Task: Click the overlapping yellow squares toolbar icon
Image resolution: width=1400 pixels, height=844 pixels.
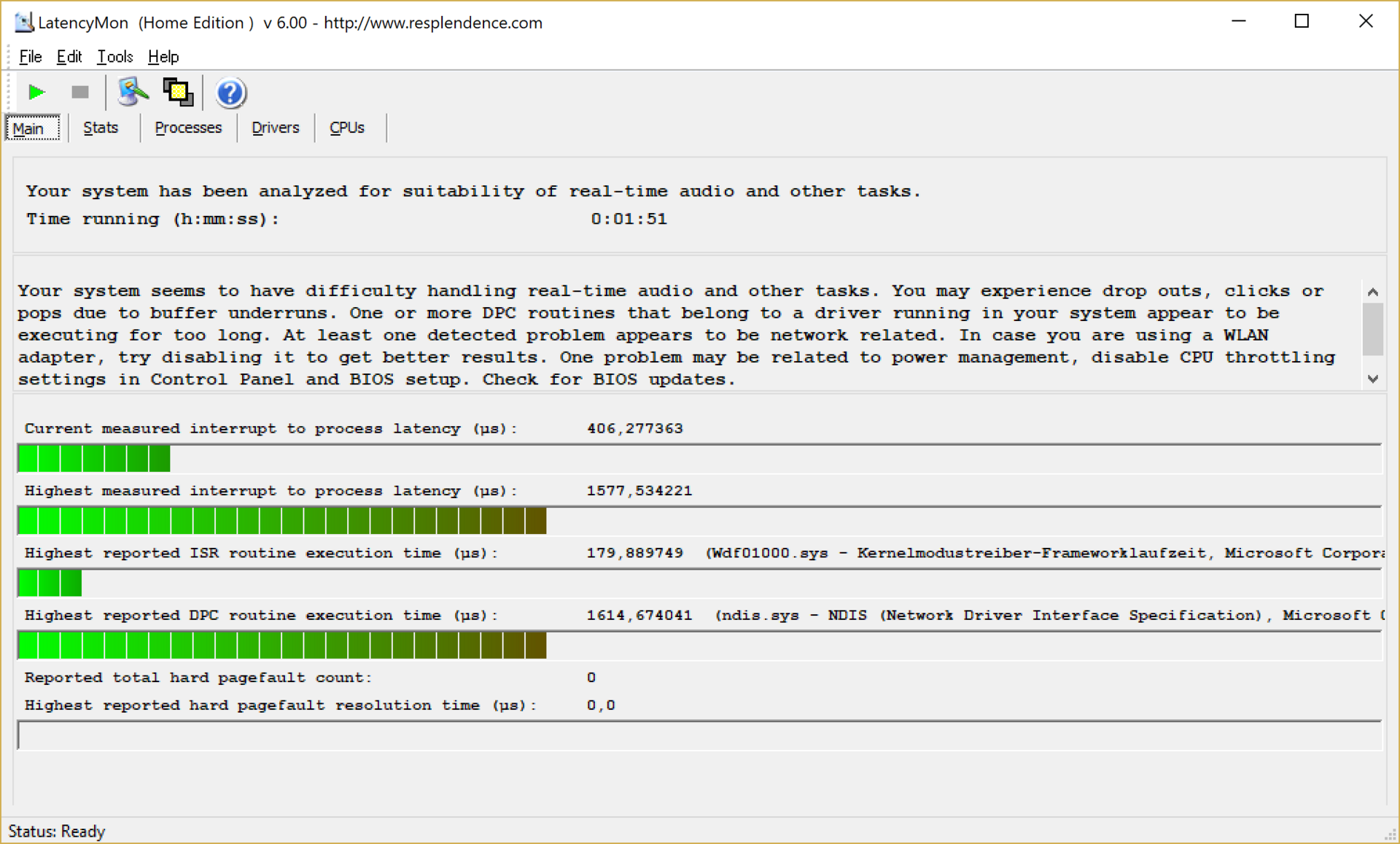Action: (x=178, y=93)
